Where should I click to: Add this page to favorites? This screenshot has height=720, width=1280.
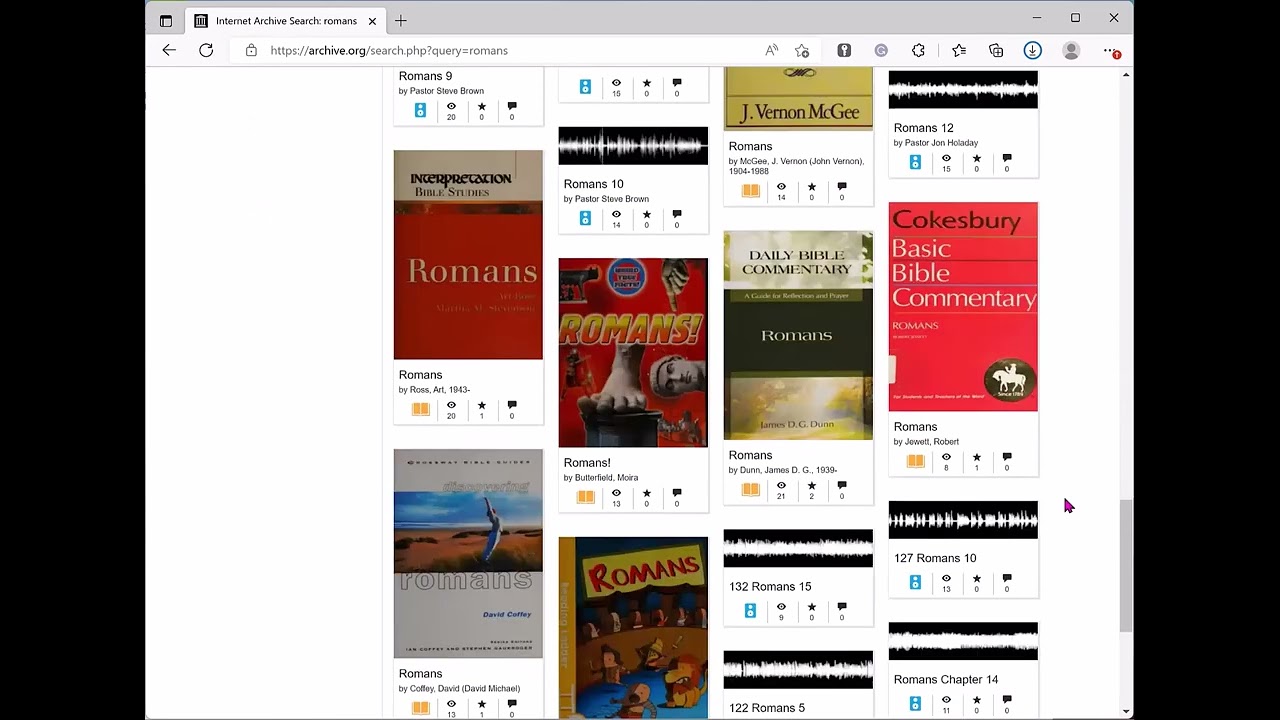(x=802, y=50)
